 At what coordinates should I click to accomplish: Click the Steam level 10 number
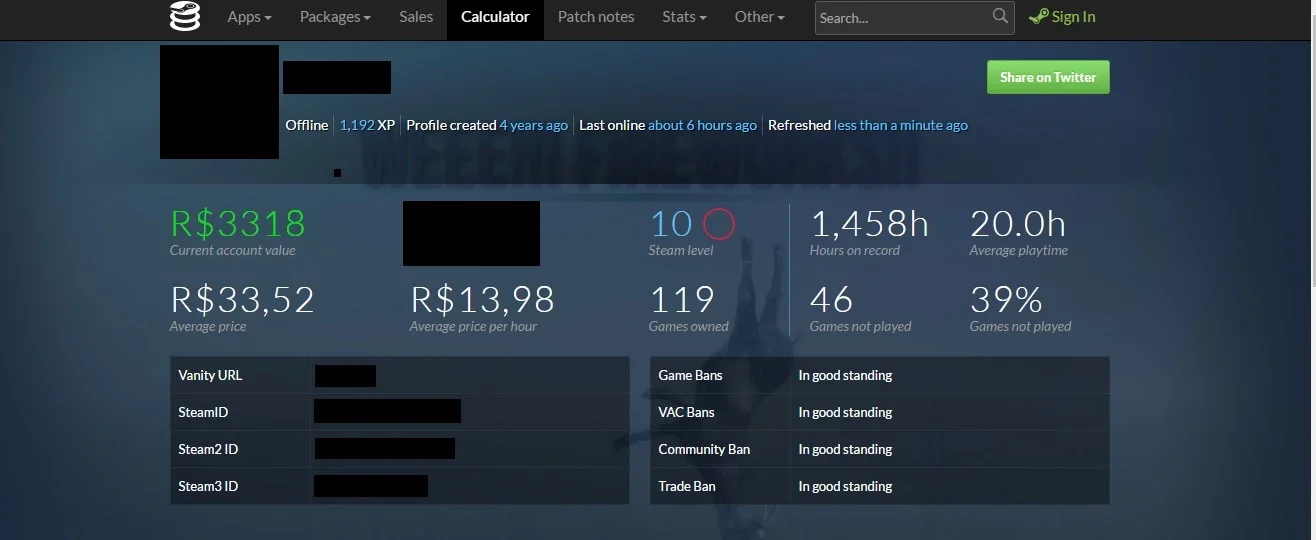(x=671, y=223)
